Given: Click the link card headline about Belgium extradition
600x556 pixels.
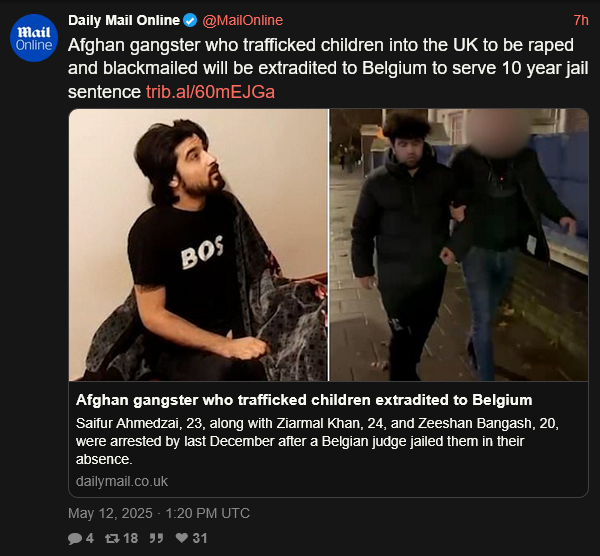Looking at the screenshot, I should pos(304,400).
